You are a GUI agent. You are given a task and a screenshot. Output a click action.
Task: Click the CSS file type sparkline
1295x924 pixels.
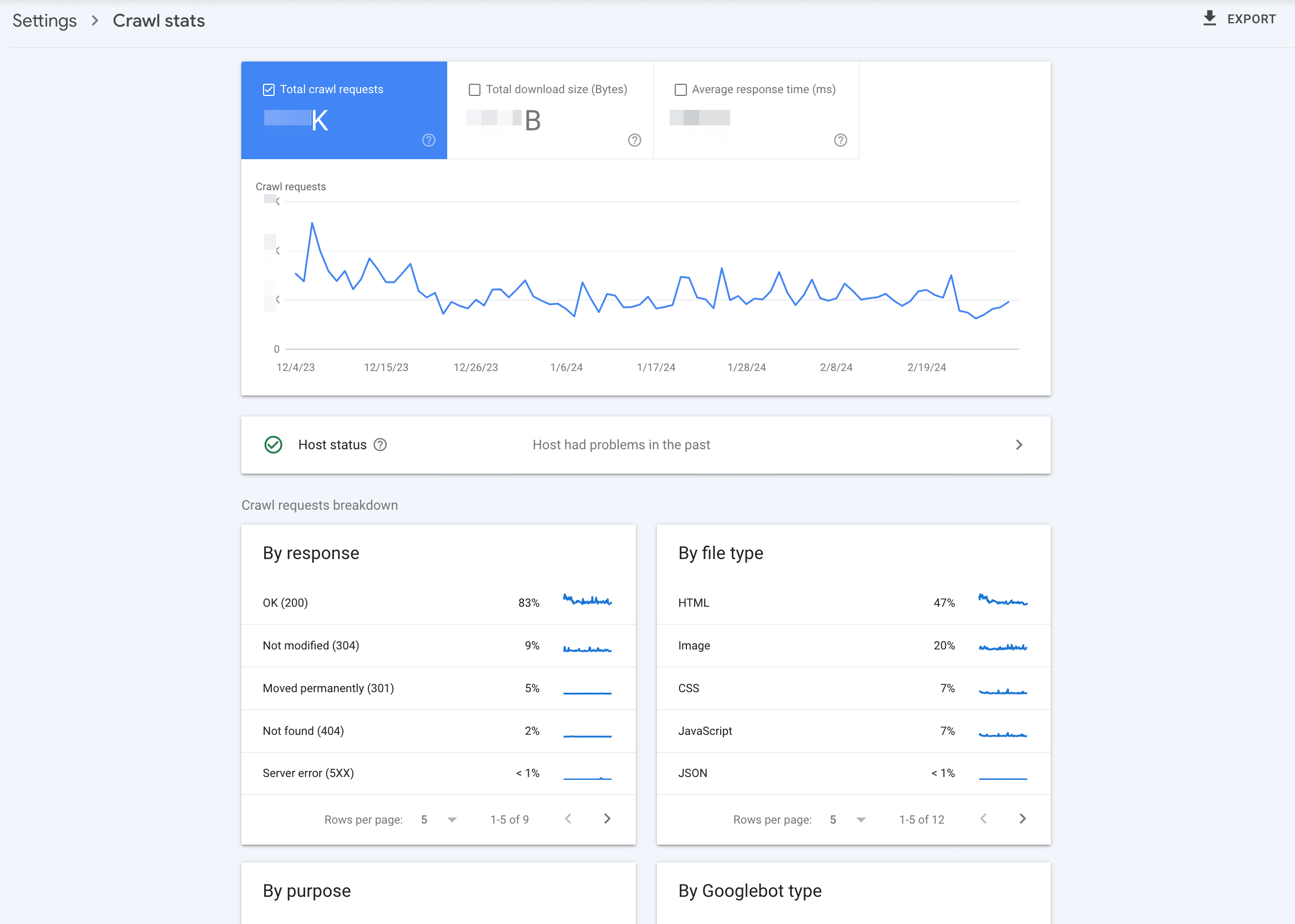1003,692
